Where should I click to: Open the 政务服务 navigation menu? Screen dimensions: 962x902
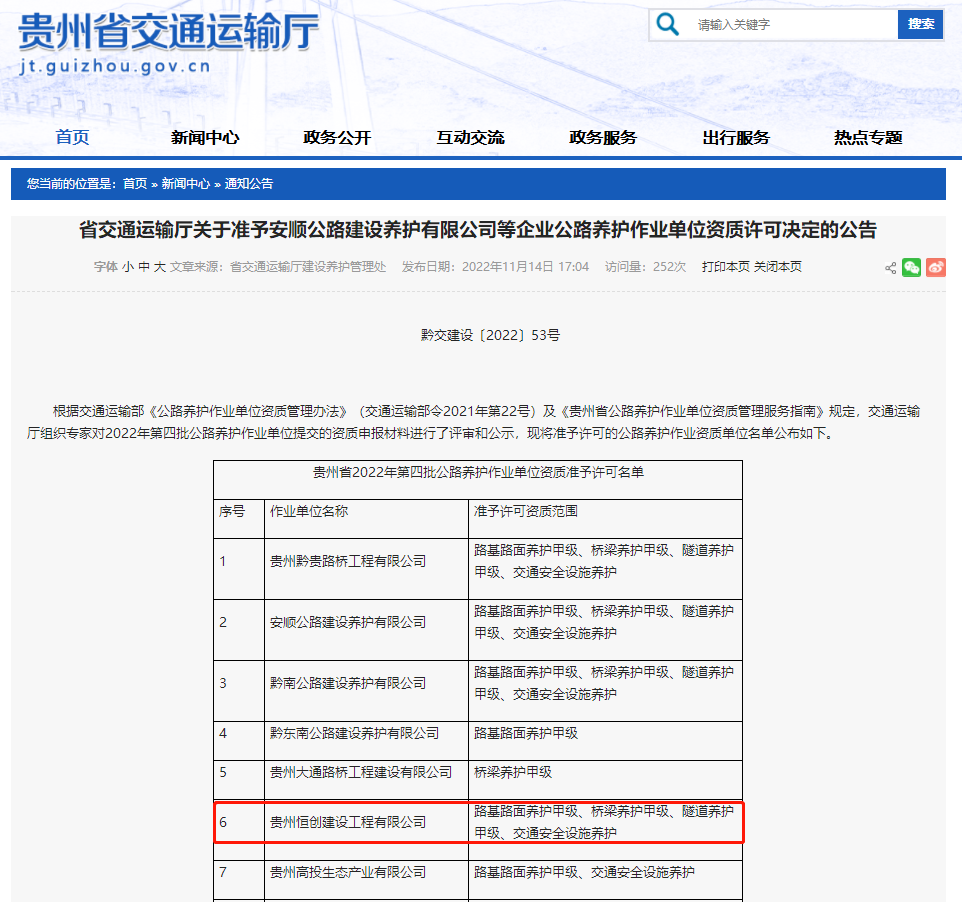(x=603, y=137)
